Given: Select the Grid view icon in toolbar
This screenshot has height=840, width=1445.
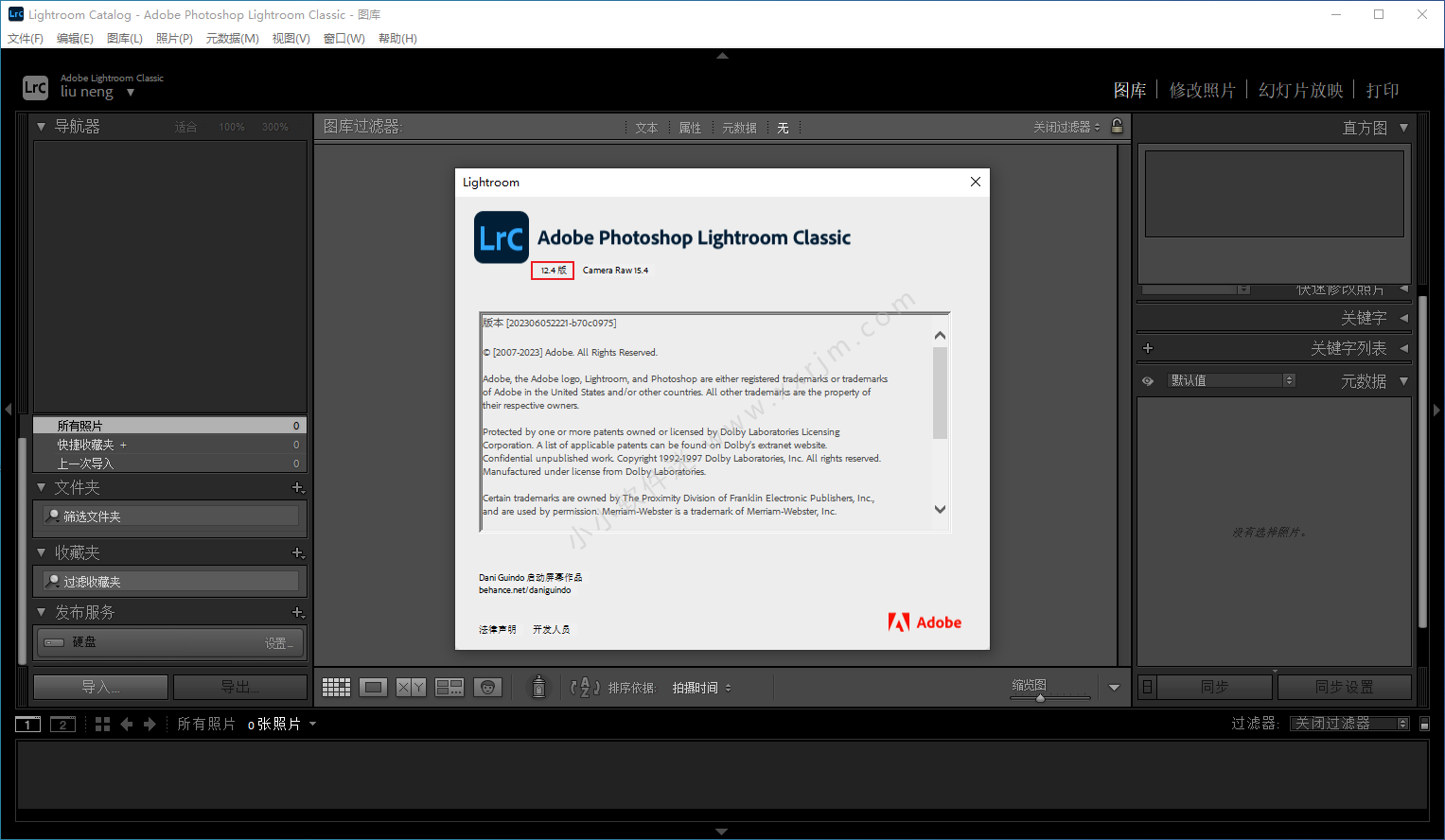Looking at the screenshot, I should pos(337,687).
